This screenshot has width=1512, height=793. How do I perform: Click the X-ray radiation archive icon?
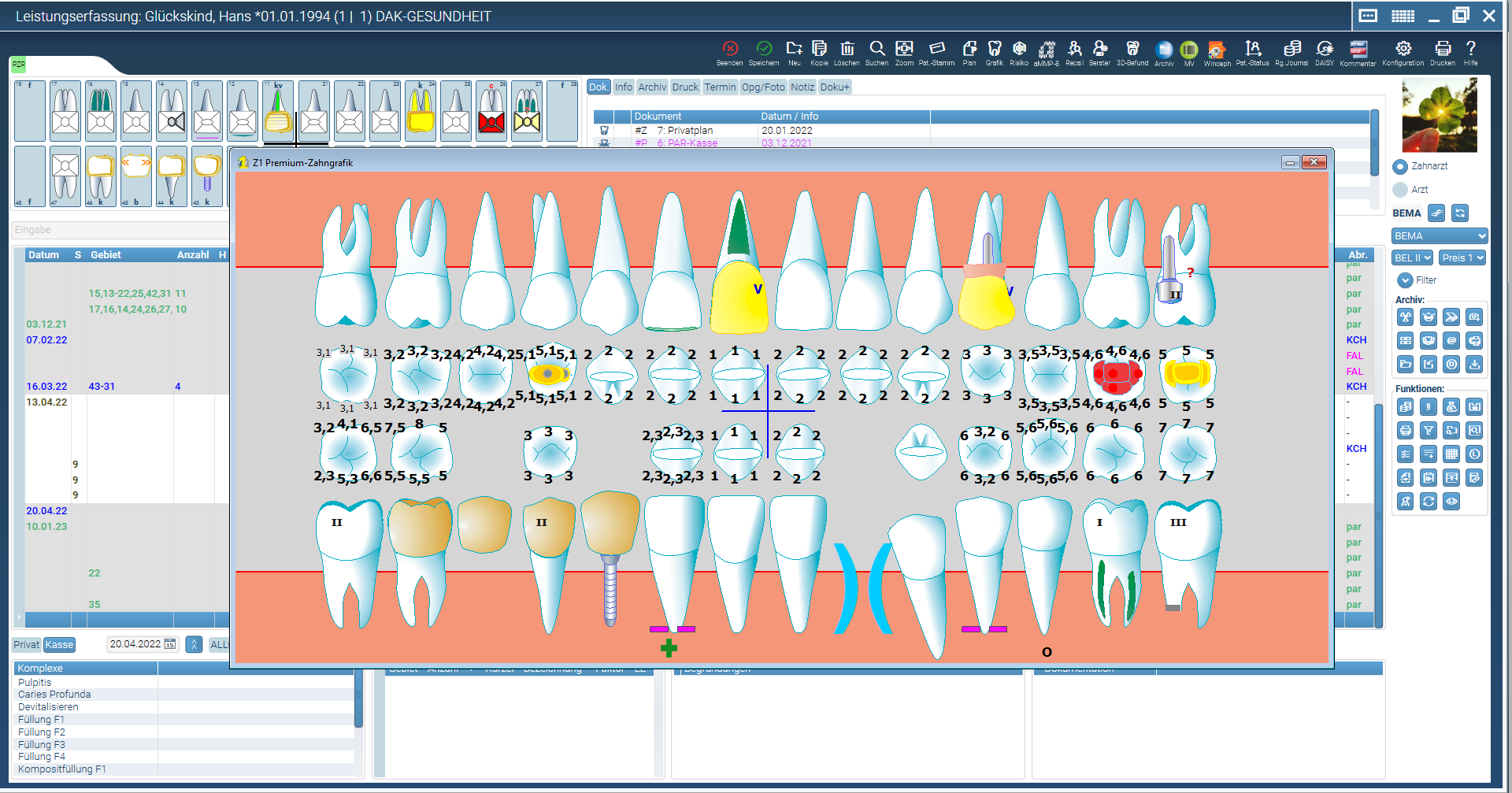click(x=1406, y=317)
